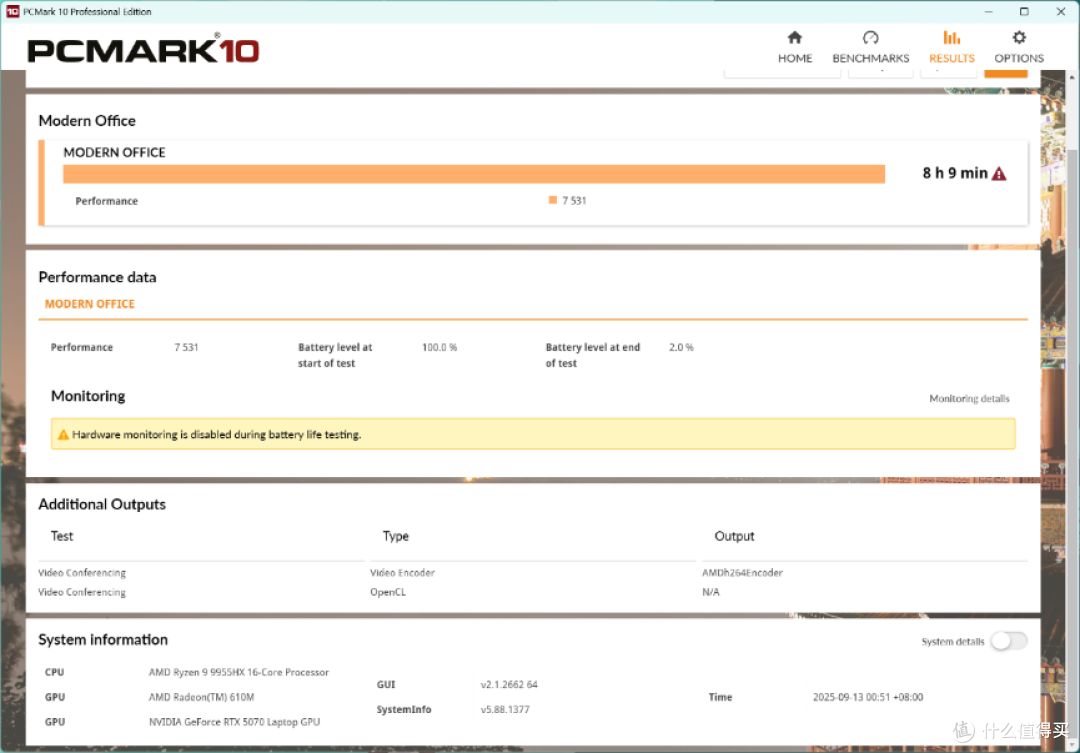Click the 'AMDh264Encoder' output cell

tap(742, 573)
